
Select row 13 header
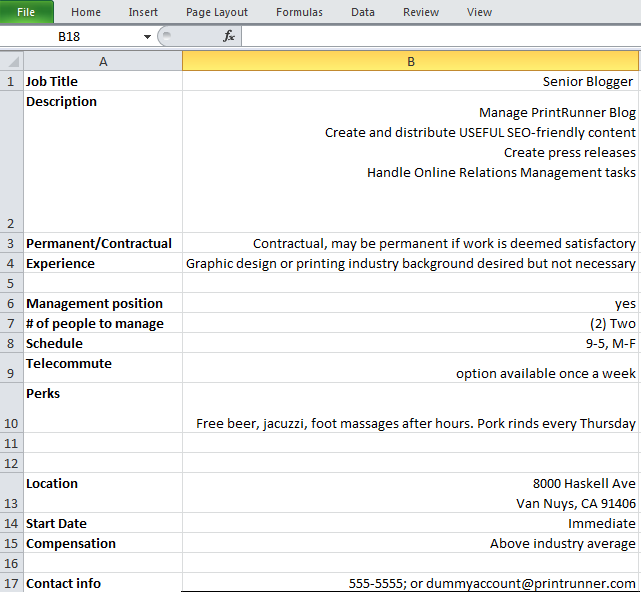(11, 493)
